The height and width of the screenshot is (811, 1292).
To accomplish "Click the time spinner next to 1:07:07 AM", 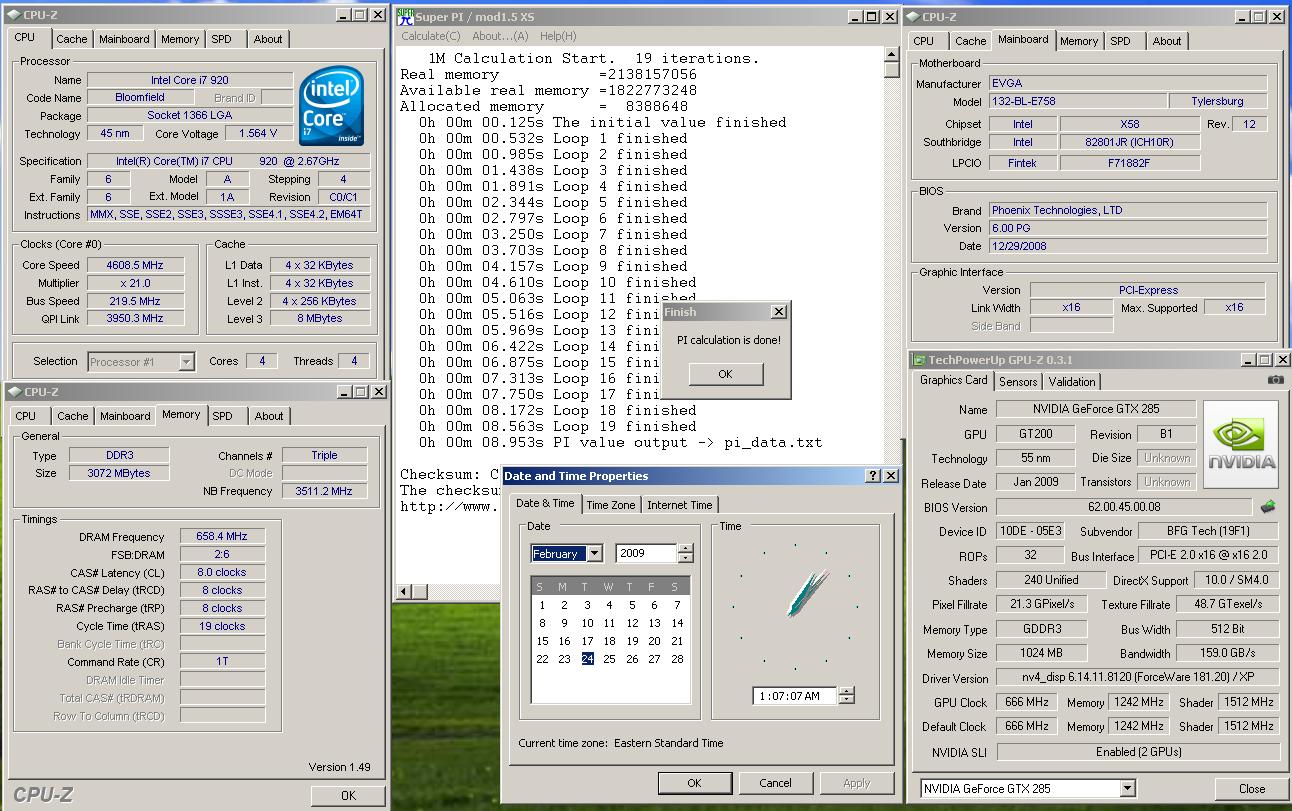I will point(847,696).
